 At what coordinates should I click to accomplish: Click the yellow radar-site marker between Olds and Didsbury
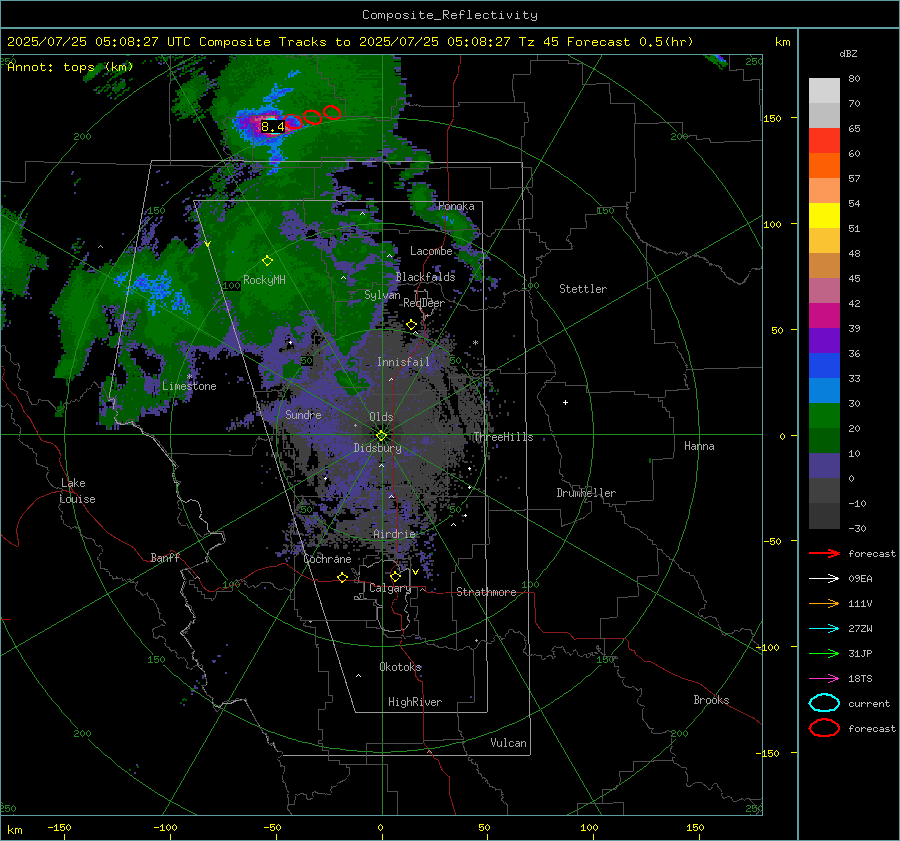tap(381, 435)
